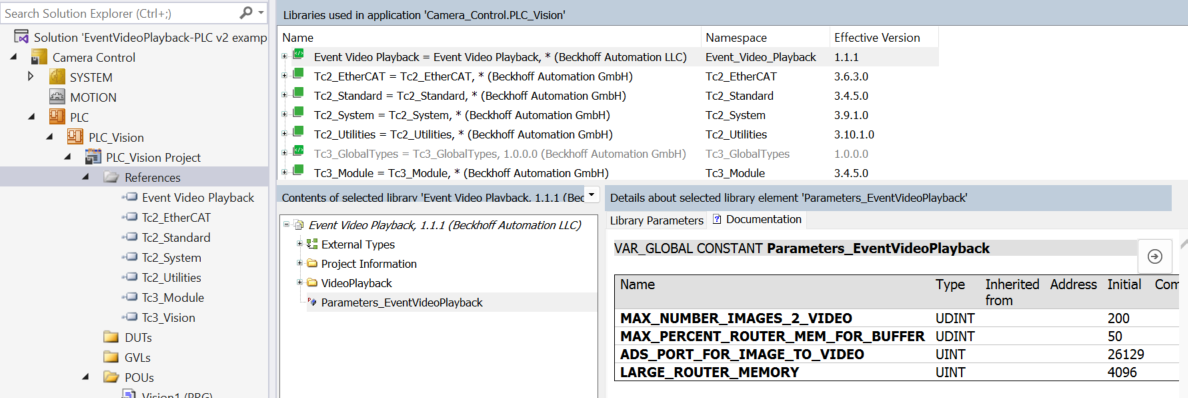Select the Tc2_Utilities library row

608,134
